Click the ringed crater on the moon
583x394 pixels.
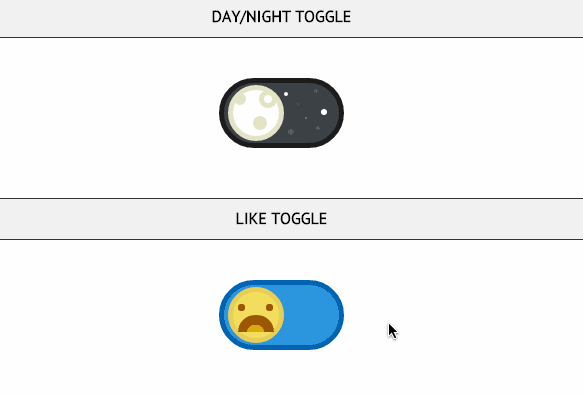pyautogui.click(x=268, y=99)
